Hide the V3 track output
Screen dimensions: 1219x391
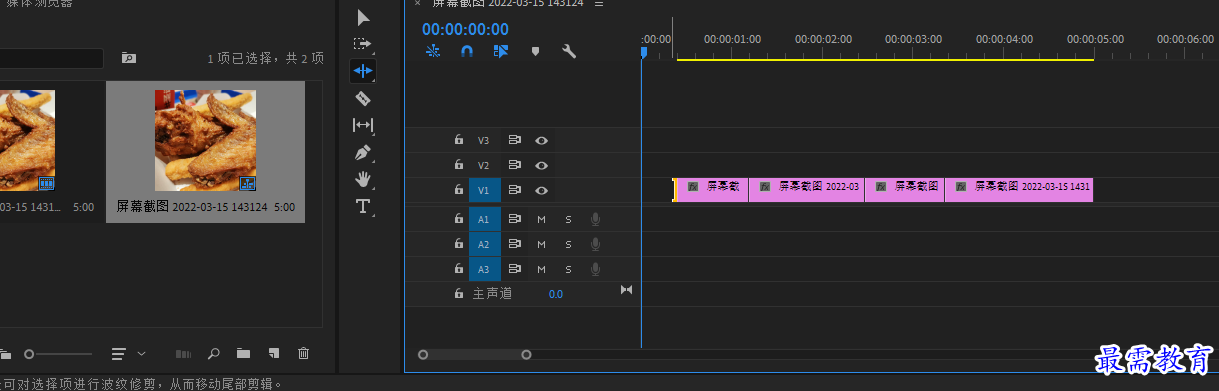pyautogui.click(x=541, y=141)
